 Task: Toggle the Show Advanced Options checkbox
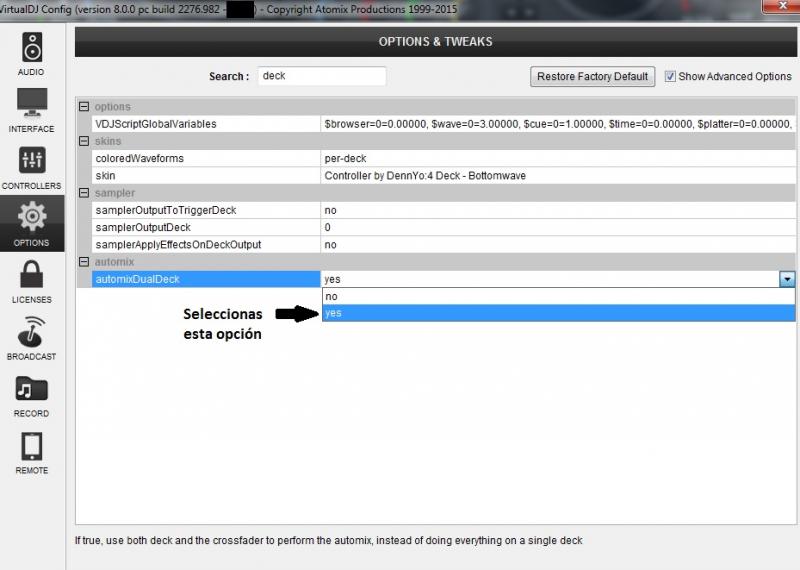click(x=671, y=76)
